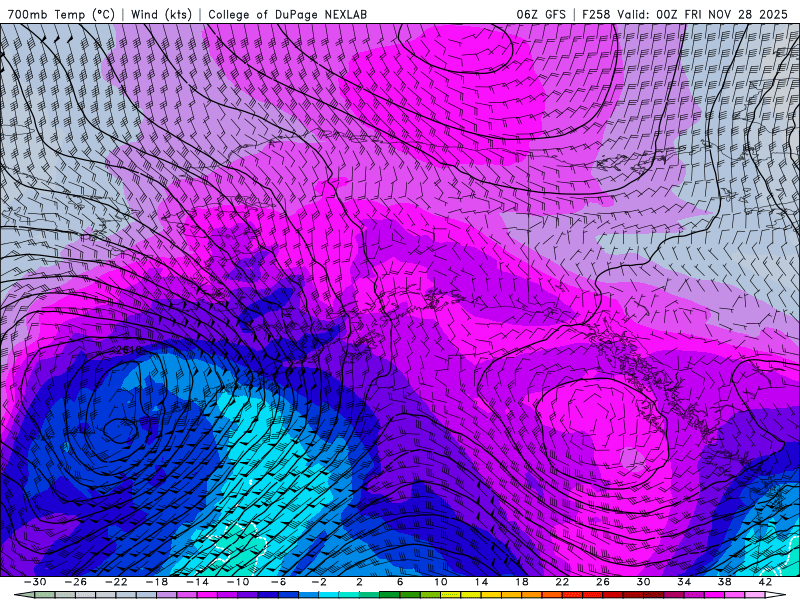Screen dimensions: 800x600
Task: Click the "Wind (kts)" header label
Action: (161, 14)
